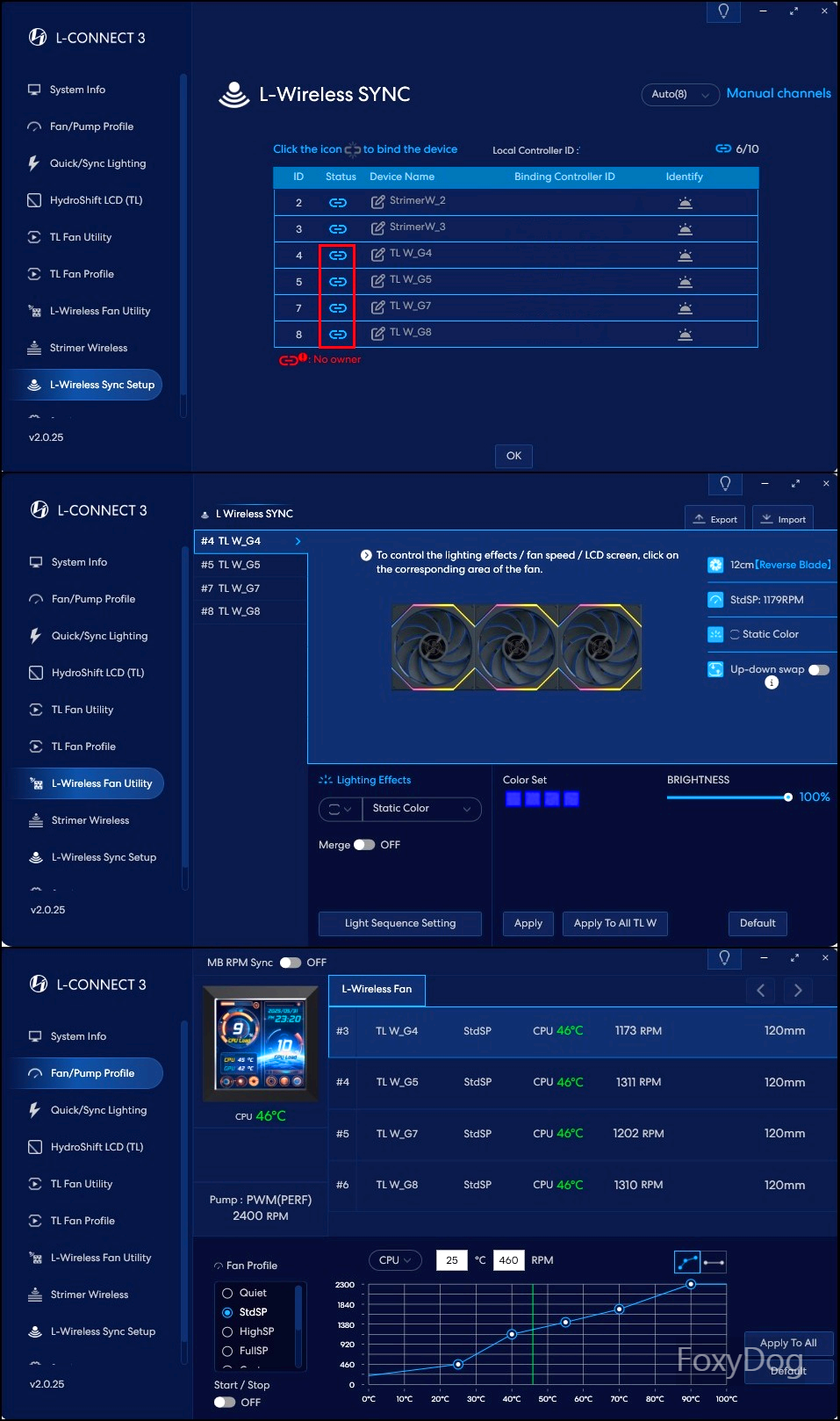The height and width of the screenshot is (1421, 840).
Task: Toggle Up-down swap switch
Action: pos(819,670)
